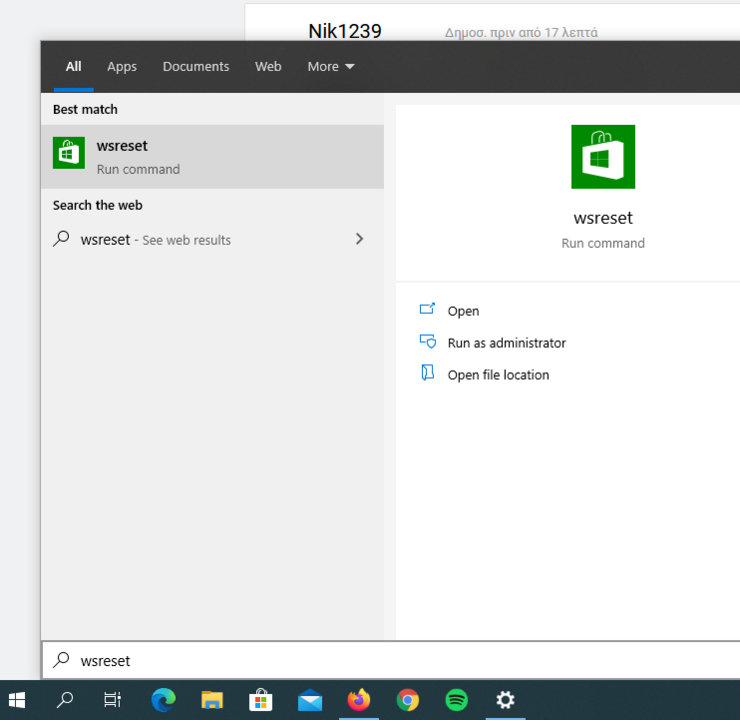Launch Firefox from the taskbar
Viewport: 740px width, 720px height.
(358, 700)
